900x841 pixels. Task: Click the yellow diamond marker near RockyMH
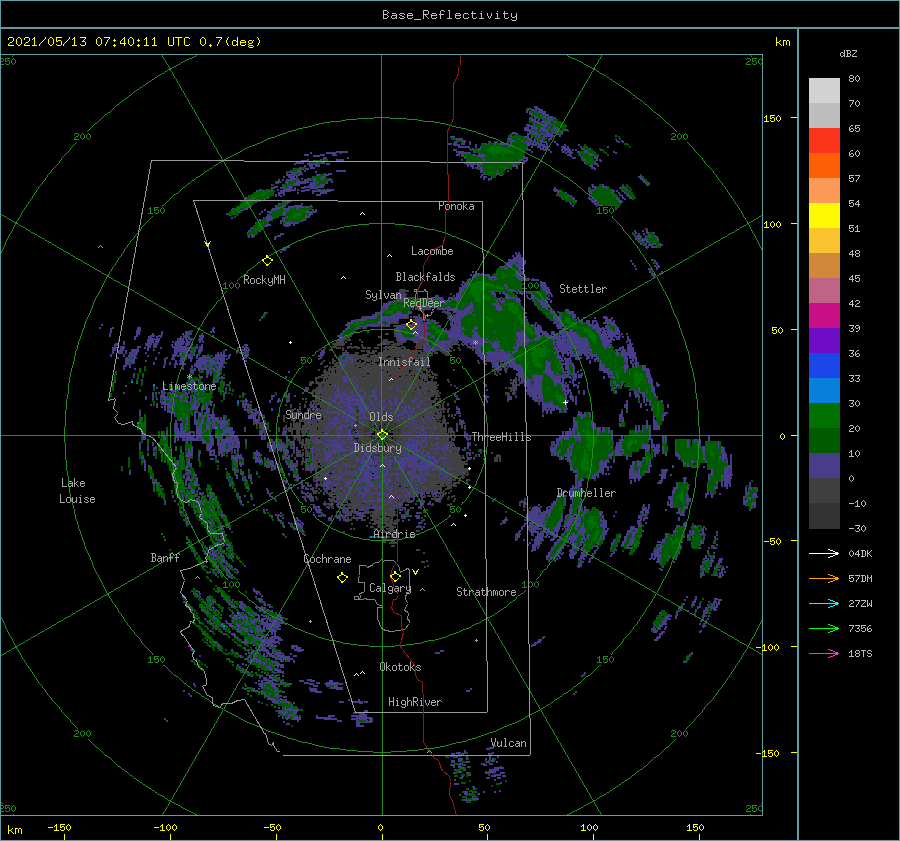click(x=267, y=261)
